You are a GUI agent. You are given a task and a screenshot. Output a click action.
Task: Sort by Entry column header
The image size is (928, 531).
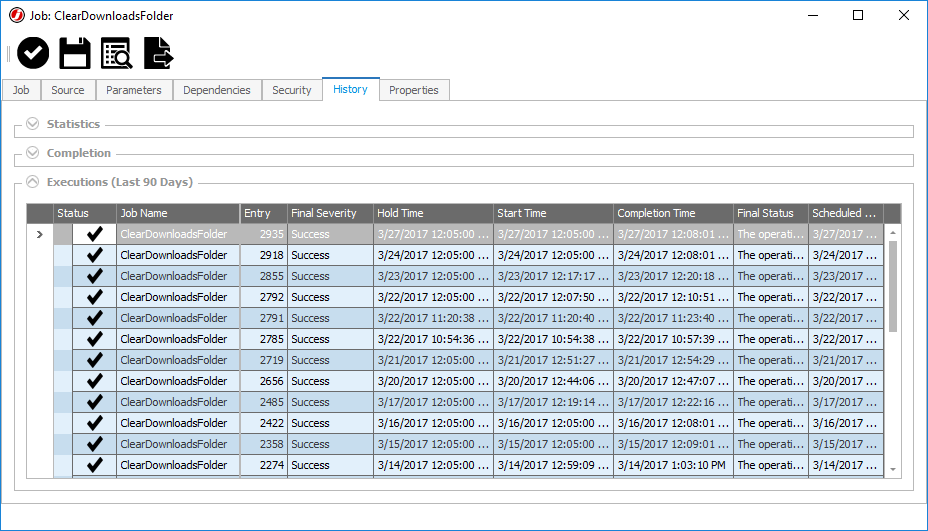[x=263, y=213]
